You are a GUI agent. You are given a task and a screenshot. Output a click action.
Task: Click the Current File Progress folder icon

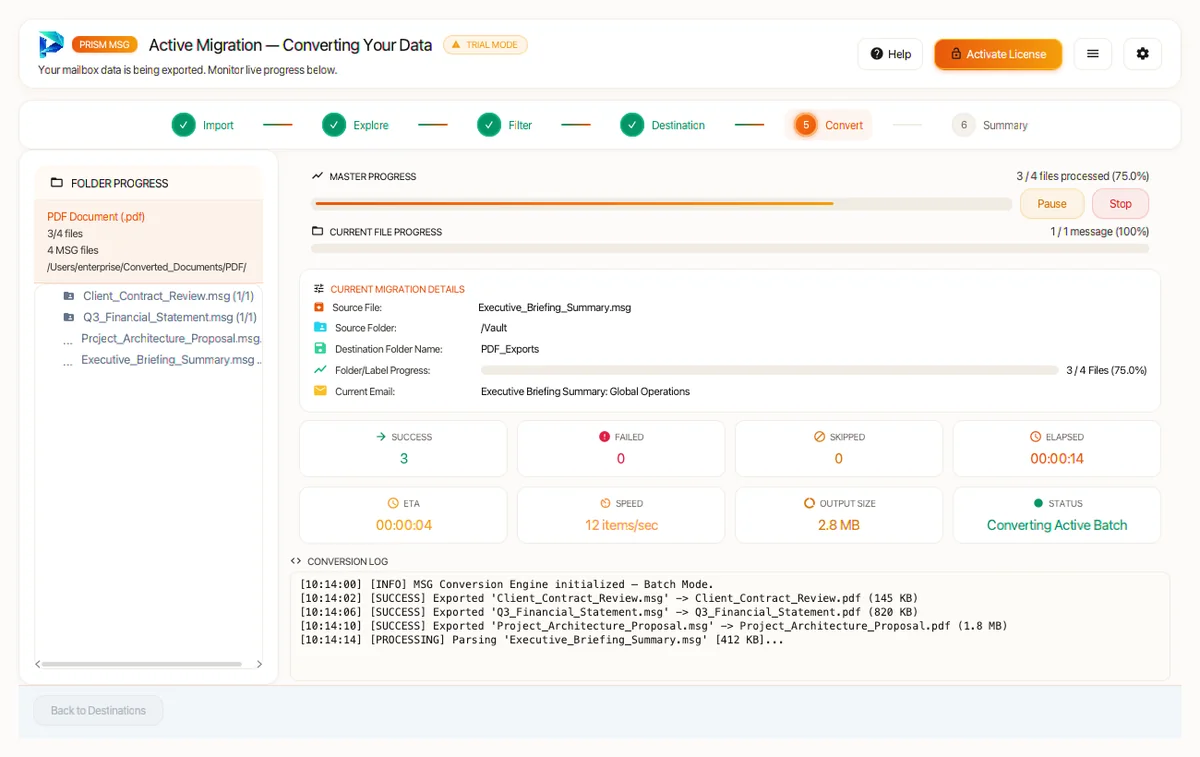(x=317, y=231)
